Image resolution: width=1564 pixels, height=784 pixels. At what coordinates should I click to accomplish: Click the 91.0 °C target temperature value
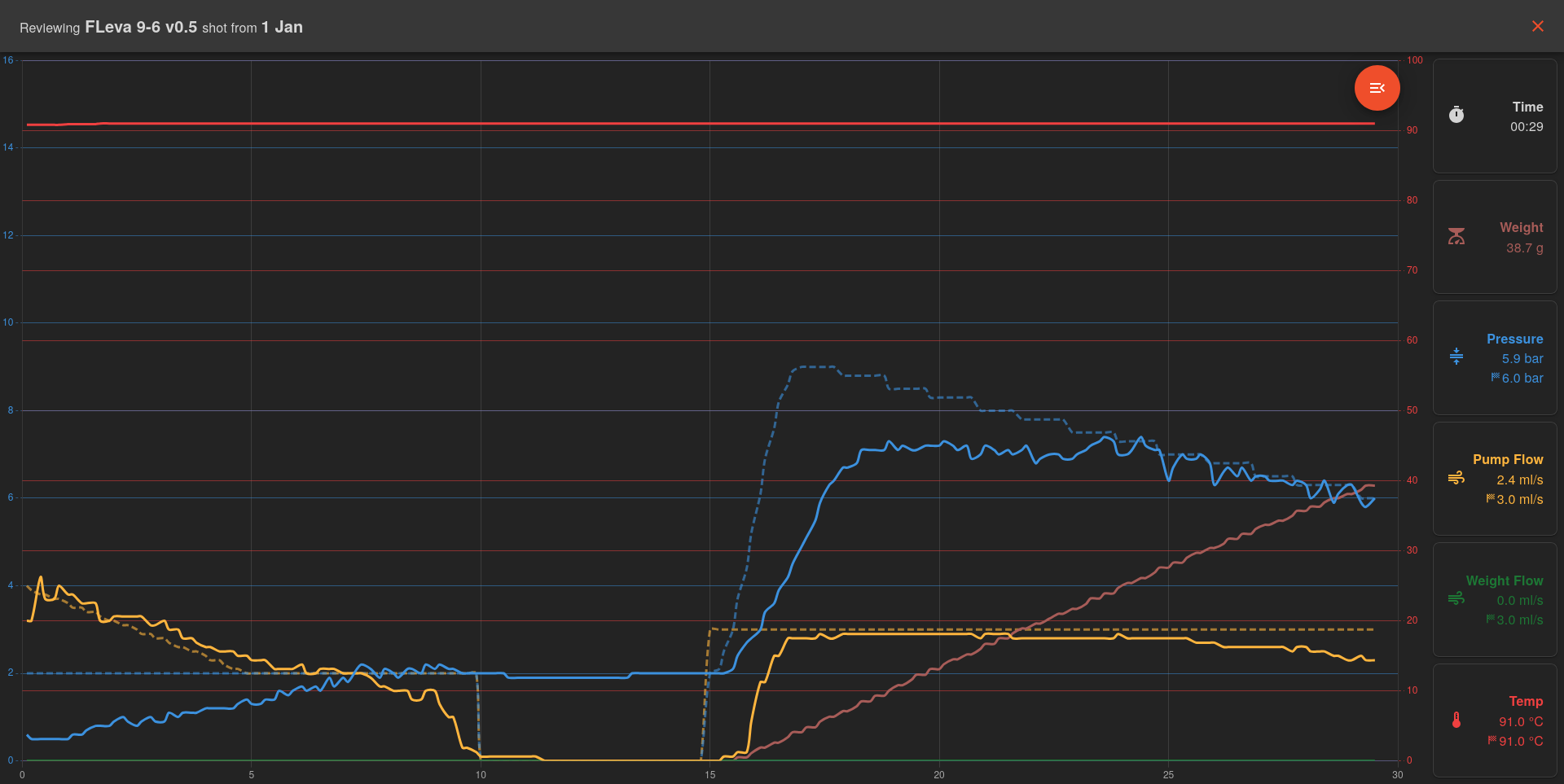[x=1521, y=741]
